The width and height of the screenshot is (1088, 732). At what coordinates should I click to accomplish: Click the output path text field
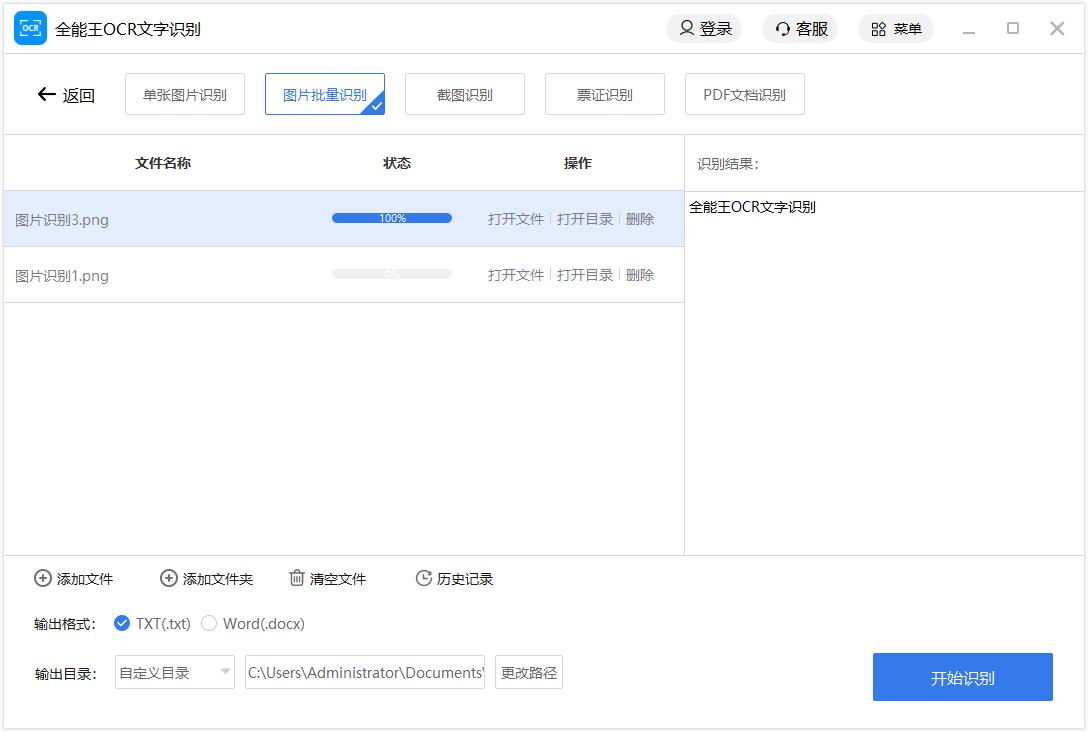click(365, 673)
